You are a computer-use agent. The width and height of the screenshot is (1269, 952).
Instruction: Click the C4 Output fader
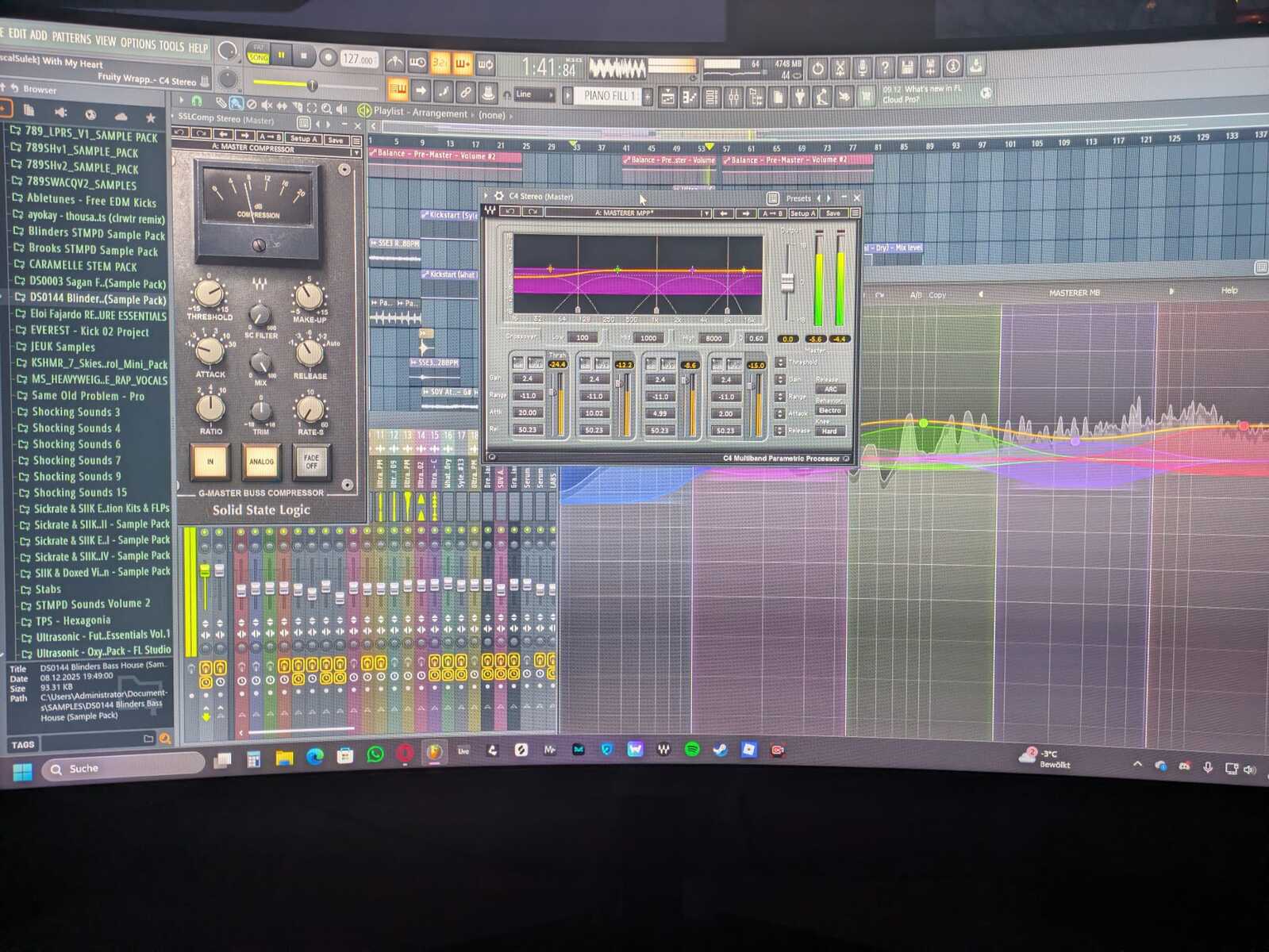pyautogui.click(x=787, y=282)
